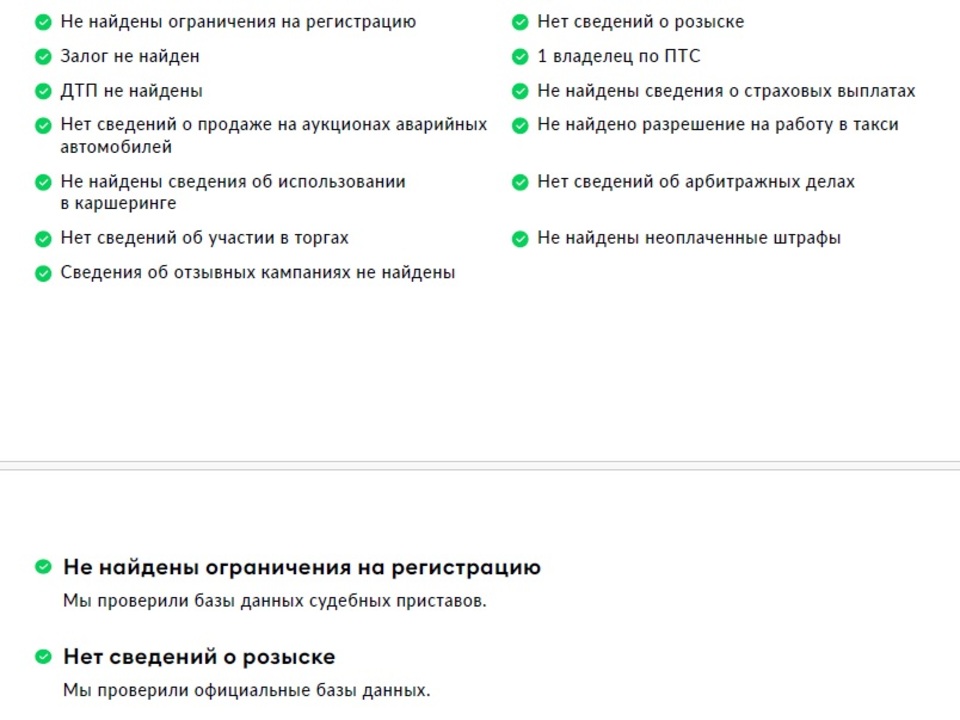Select "Не найдено разрешение на работу в такси"
The image size is (960, 720).
[x=717, y=125]
